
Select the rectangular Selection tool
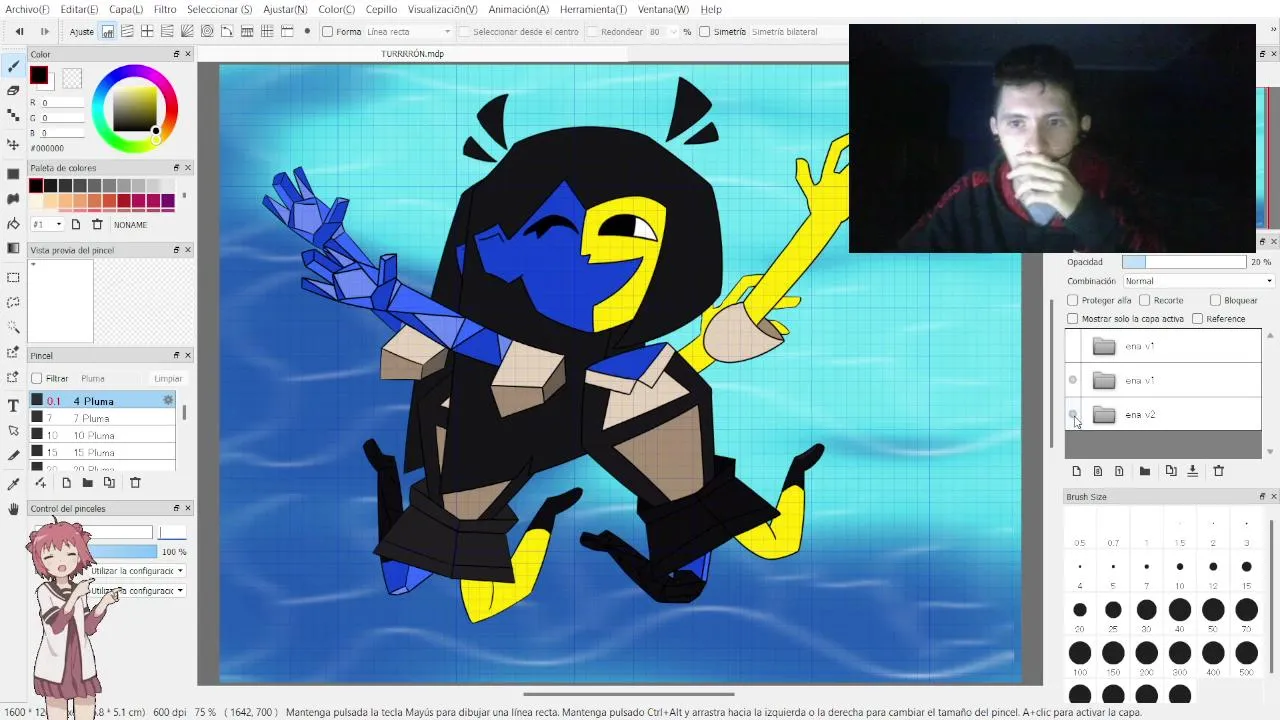coord(13,277)
